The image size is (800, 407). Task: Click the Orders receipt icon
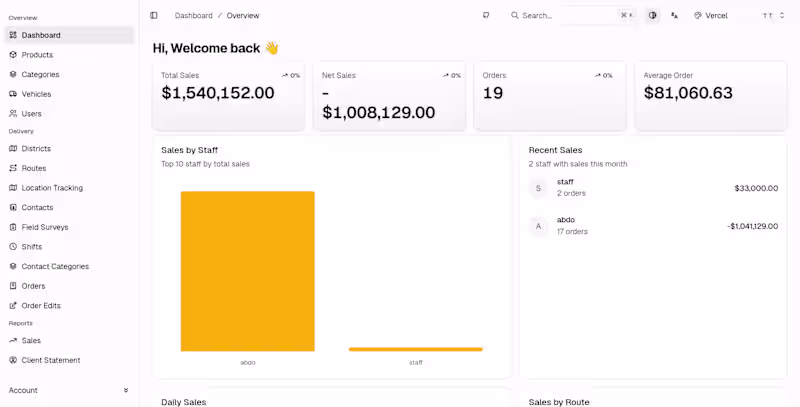[13, 286]
